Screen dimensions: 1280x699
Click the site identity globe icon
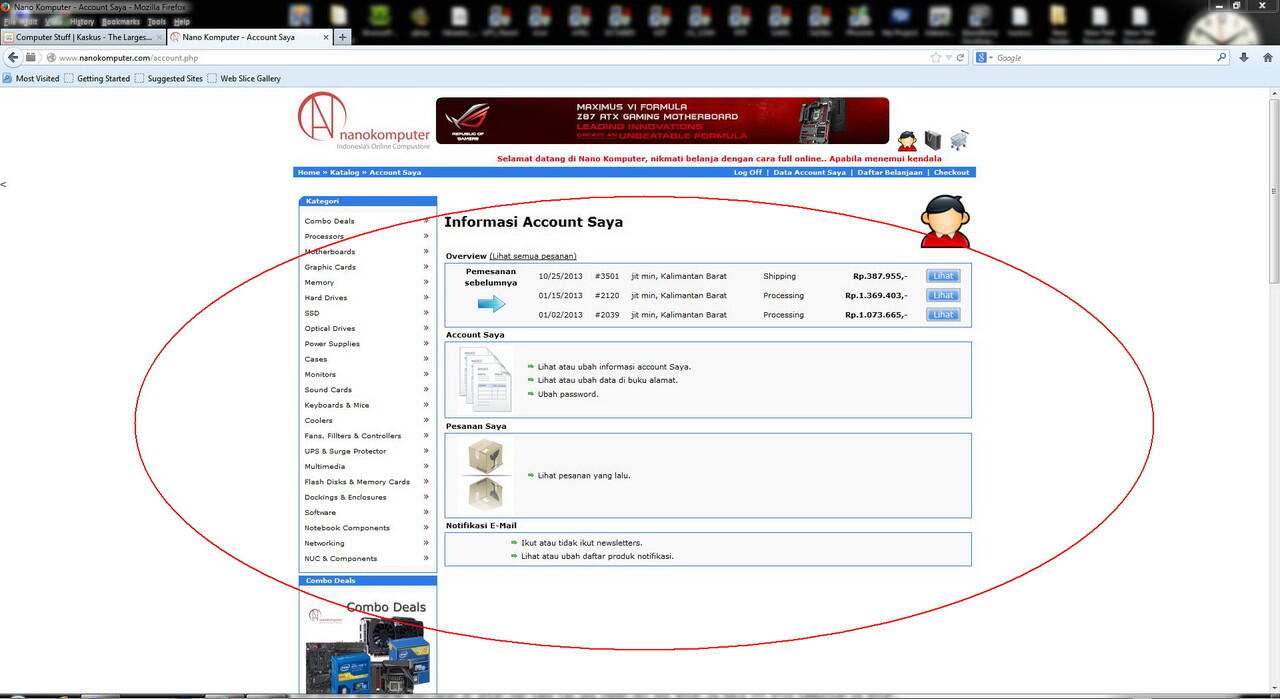[x=51, y=58]
